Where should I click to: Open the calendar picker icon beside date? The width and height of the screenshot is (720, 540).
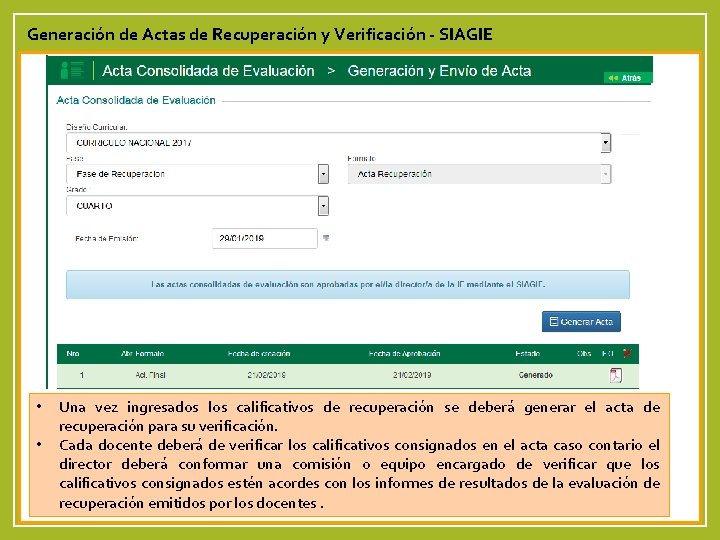pos(326,238)
